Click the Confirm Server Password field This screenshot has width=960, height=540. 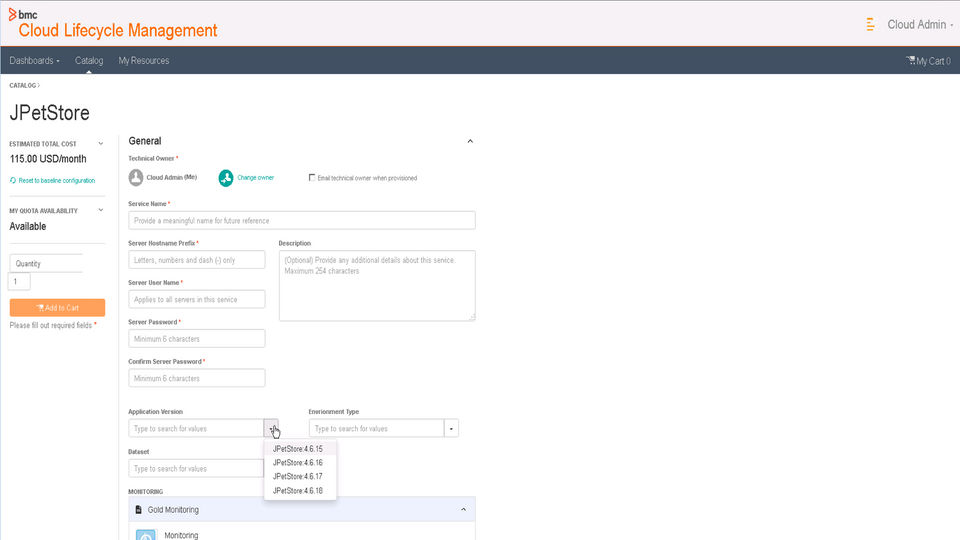click(197, 378)
